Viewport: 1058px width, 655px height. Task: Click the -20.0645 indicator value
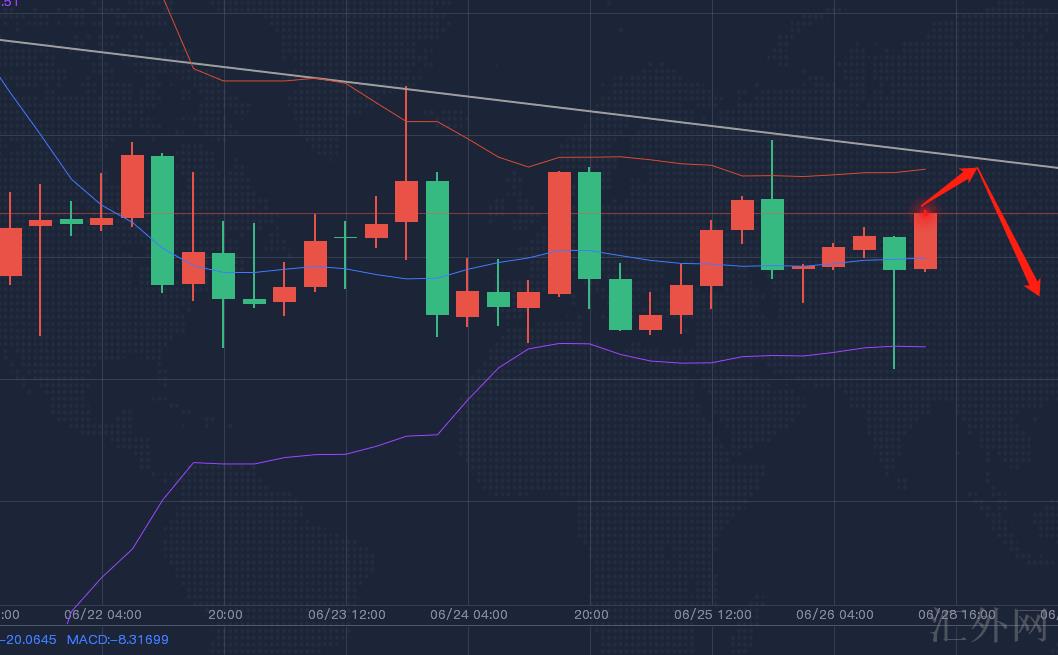tap(28, 639)
